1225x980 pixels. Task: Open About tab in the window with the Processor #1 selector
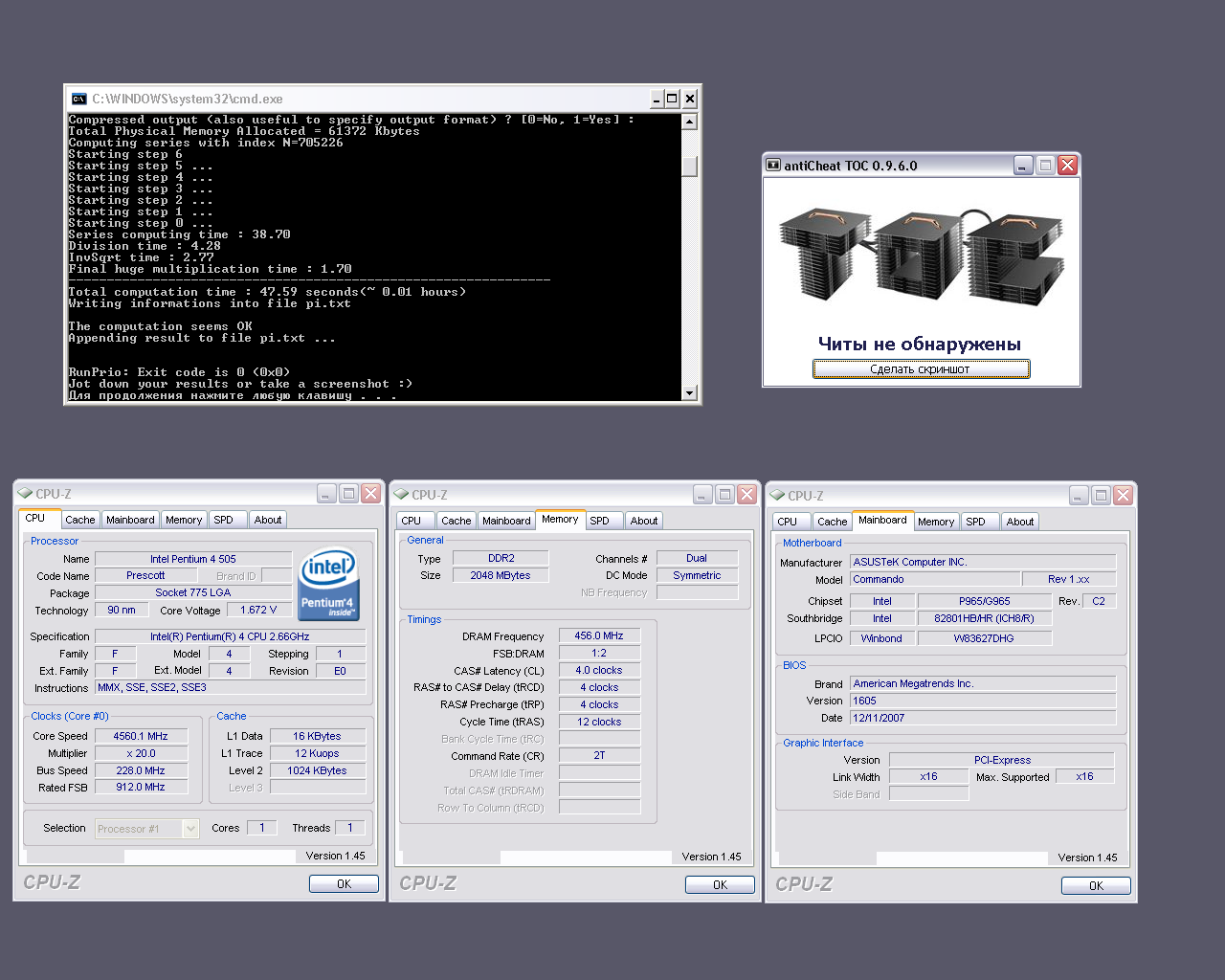click(268, 520)
